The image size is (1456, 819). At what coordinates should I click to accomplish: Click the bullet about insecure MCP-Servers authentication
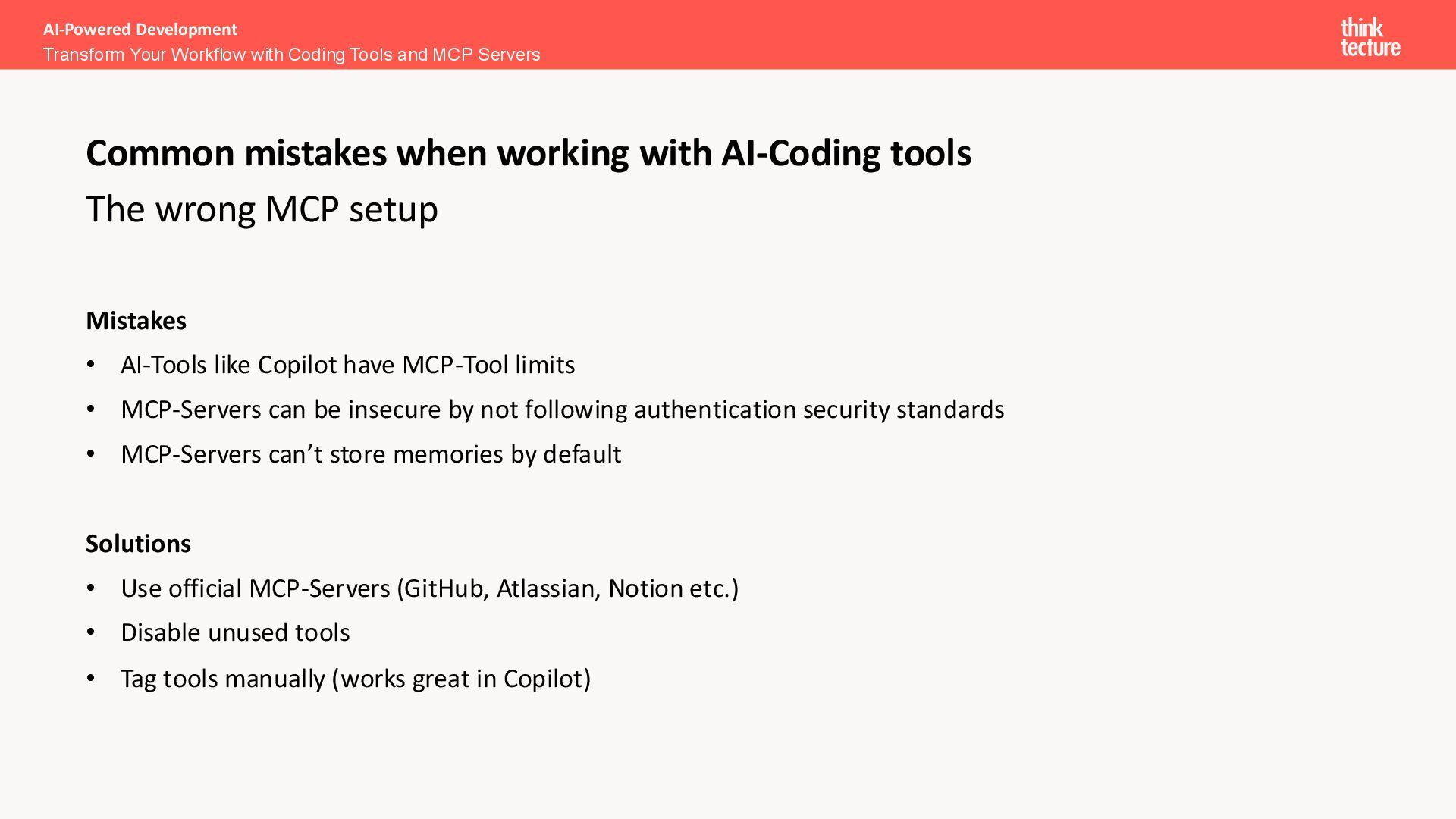(563, 409)
